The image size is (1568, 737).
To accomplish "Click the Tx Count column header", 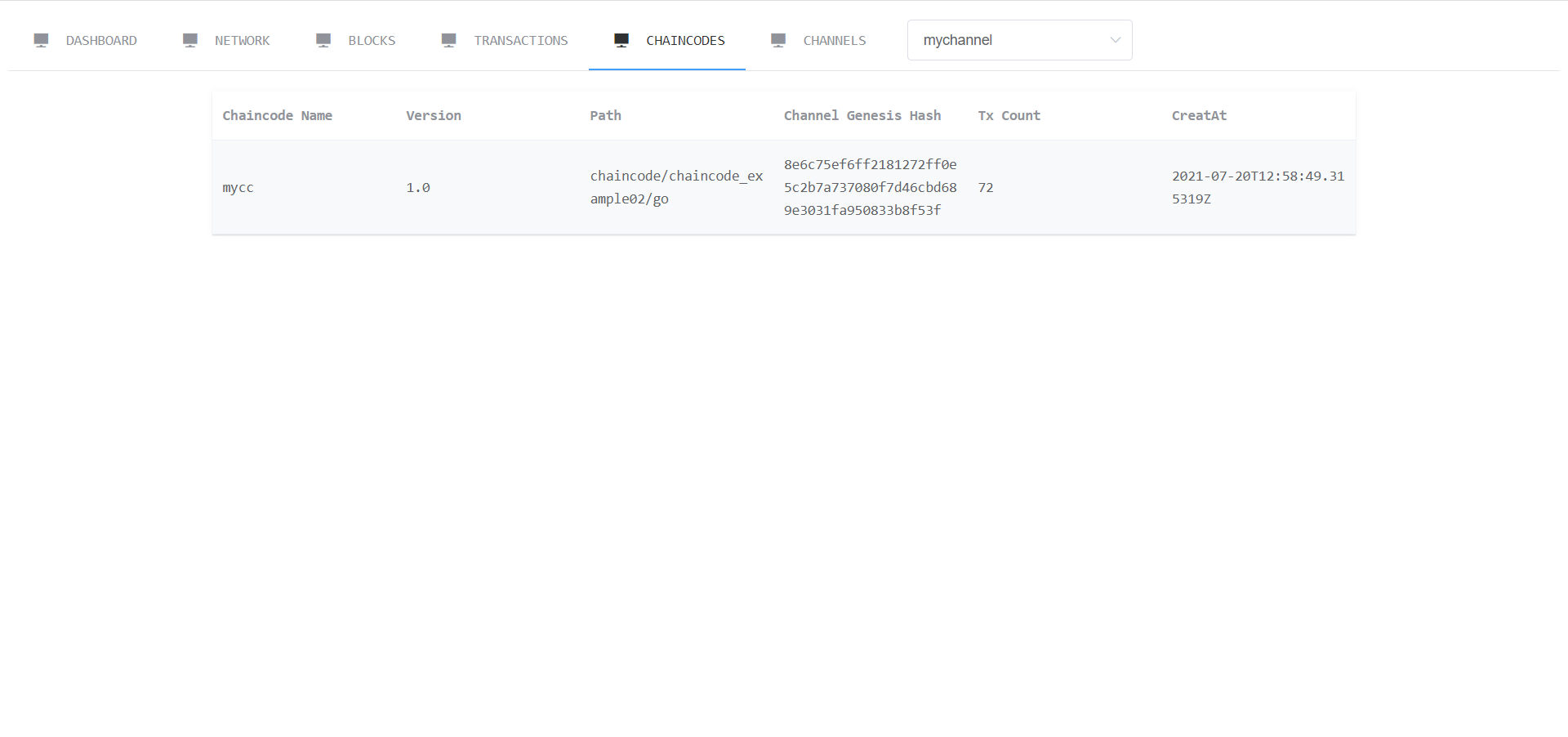I will (1009, 115).
